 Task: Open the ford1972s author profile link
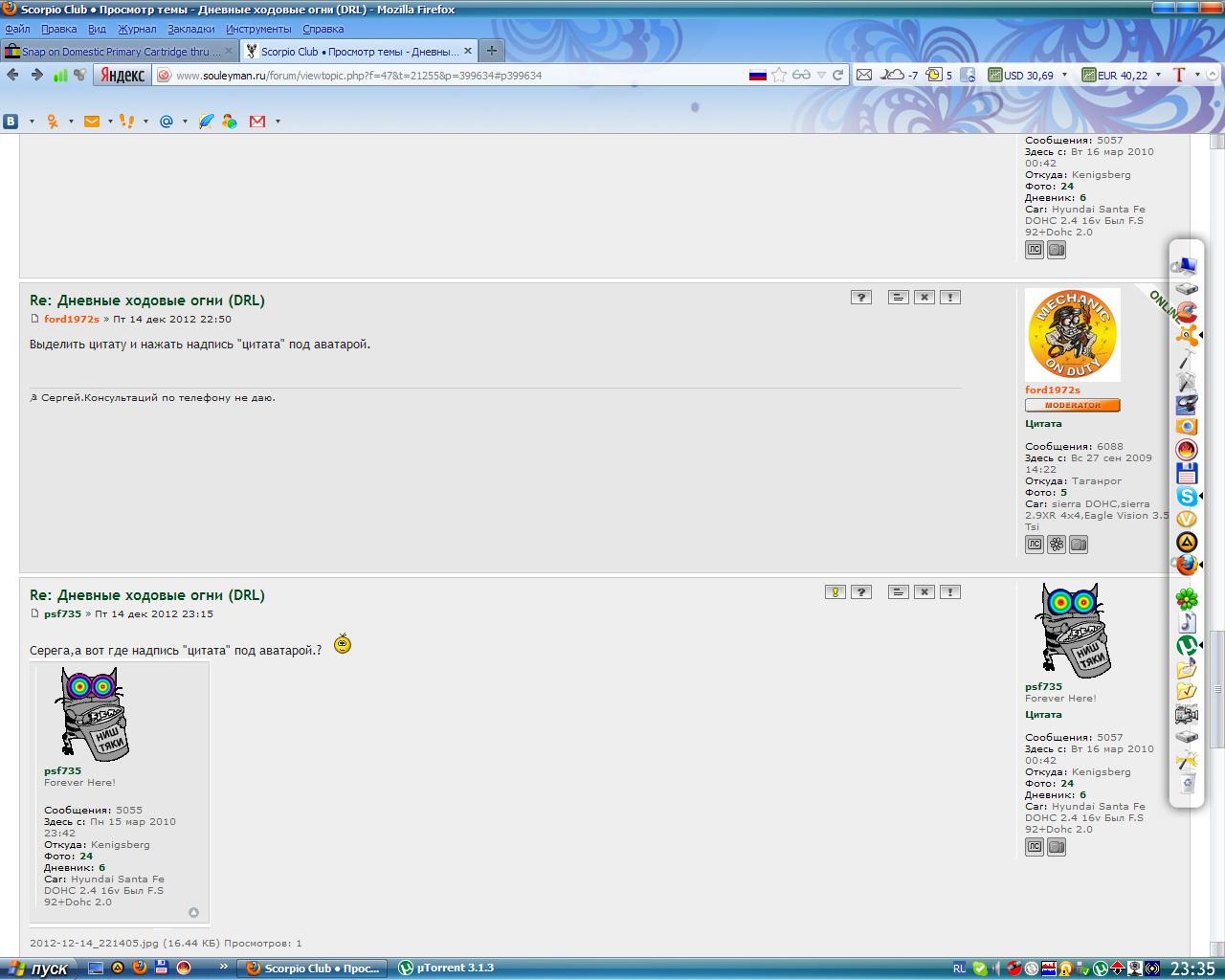pos(72,319)
